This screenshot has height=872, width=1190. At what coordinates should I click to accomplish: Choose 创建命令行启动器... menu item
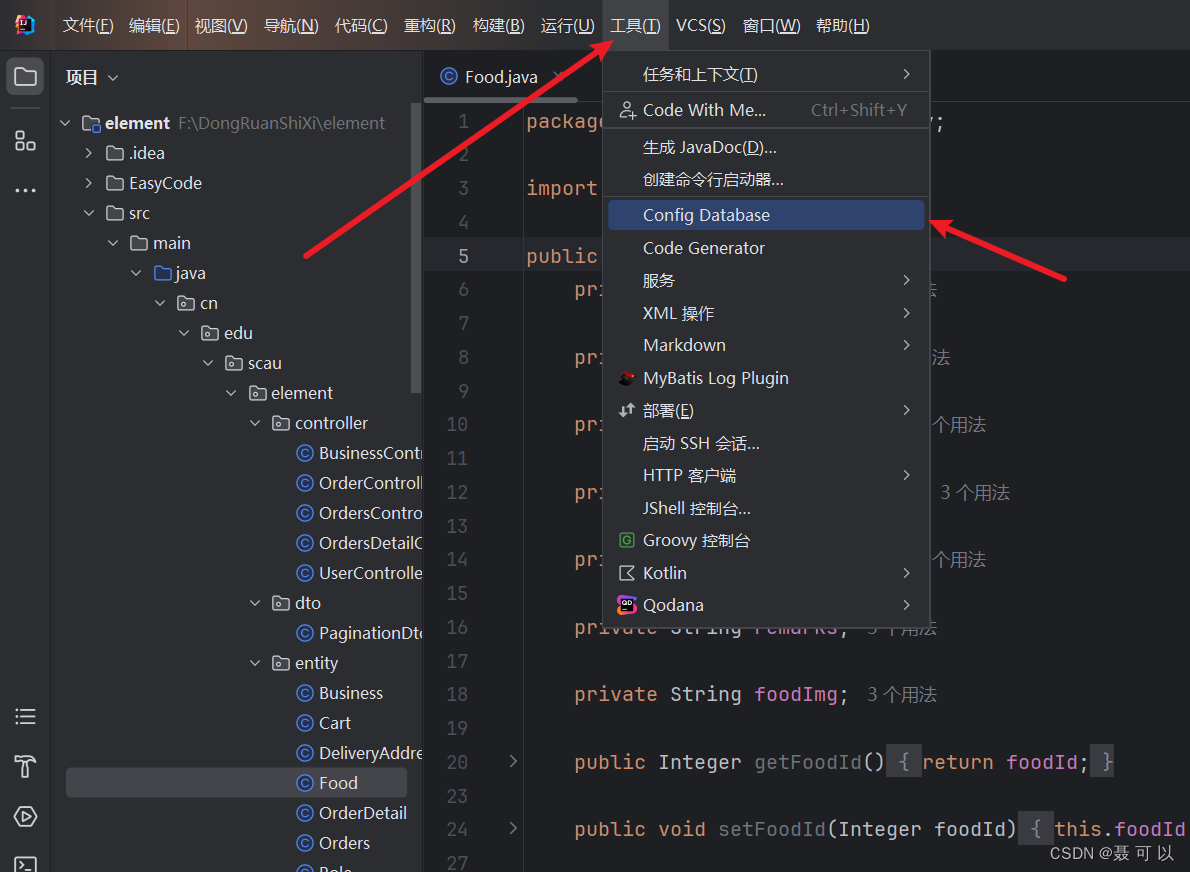767,180
